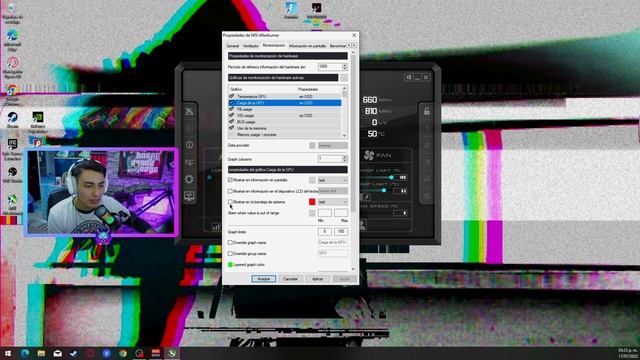The image size is (640, 360).
Task: Toggle the VID usage graph checkmark
Action: pyautogui.click(x=231, y=116)
